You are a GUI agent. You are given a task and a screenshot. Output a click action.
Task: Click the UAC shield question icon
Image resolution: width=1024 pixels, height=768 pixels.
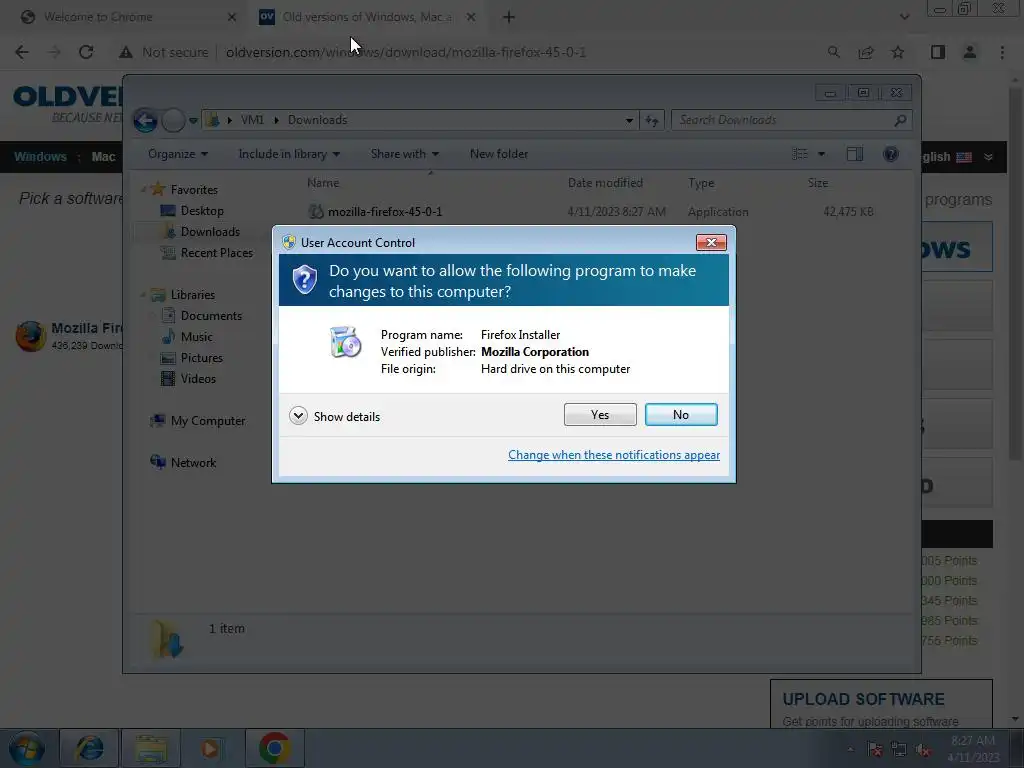tap(304, 280)
